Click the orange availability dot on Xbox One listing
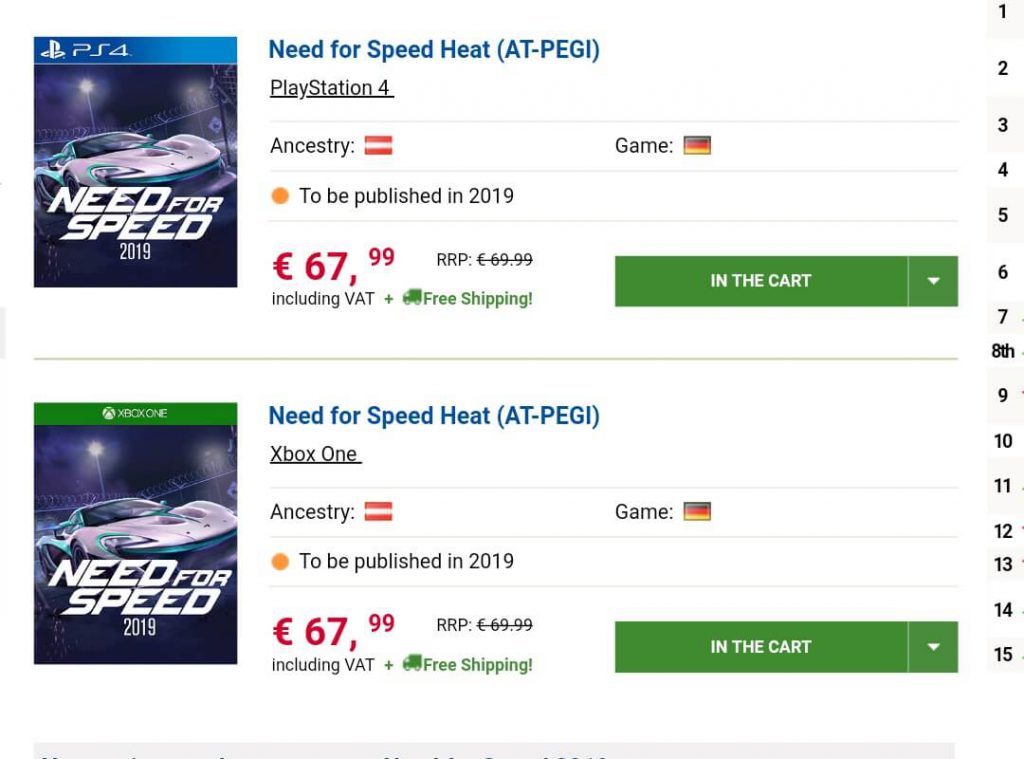The width and height of the screenshot is (1024, 759). 281,561
